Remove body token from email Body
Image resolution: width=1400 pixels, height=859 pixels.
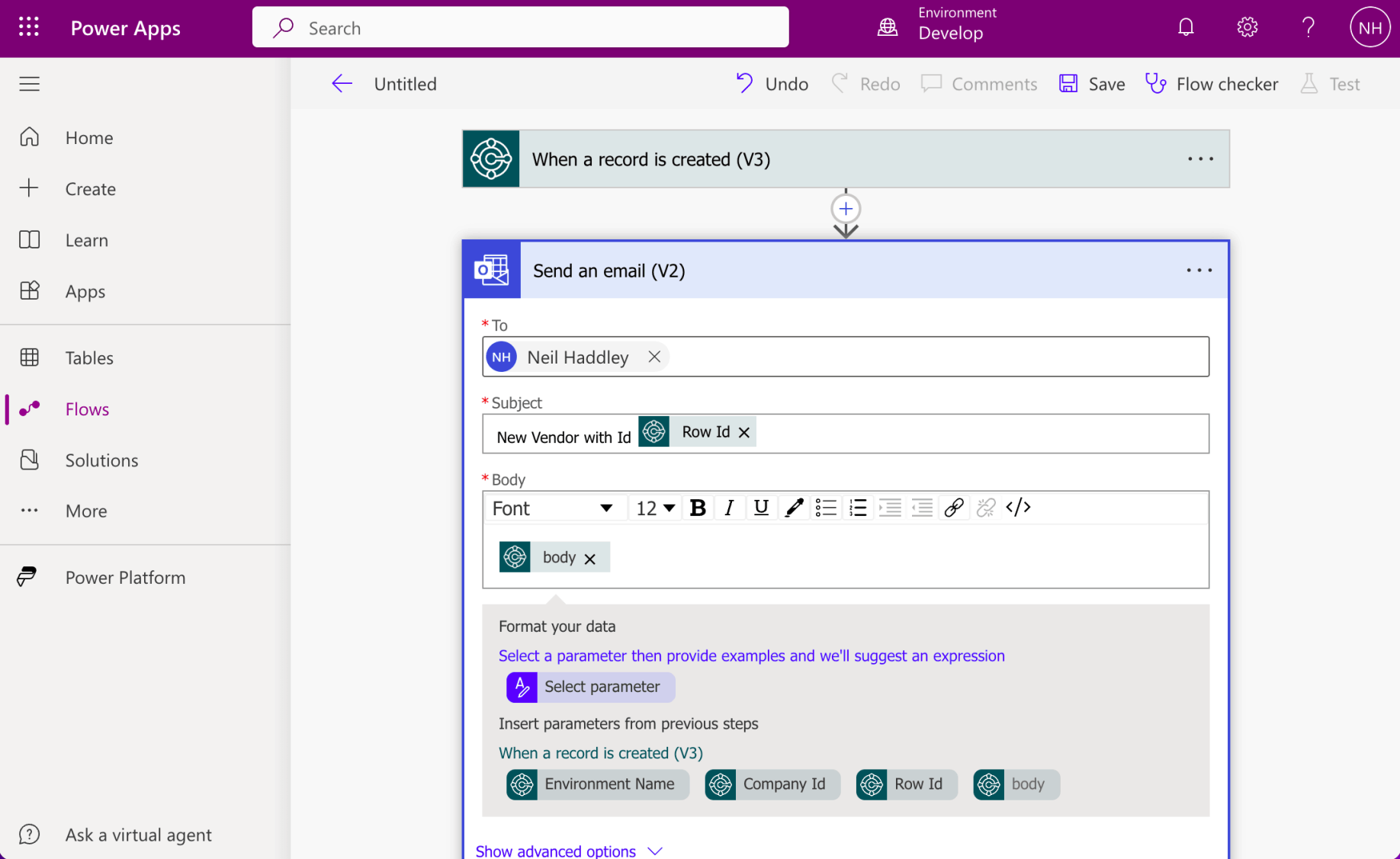(590, 559)
